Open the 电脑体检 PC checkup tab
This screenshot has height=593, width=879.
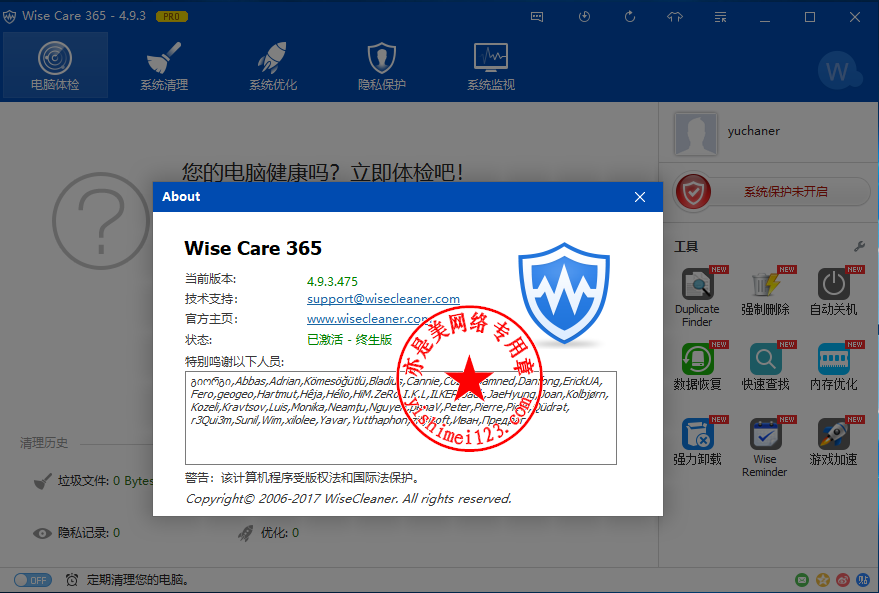[55, 66]
